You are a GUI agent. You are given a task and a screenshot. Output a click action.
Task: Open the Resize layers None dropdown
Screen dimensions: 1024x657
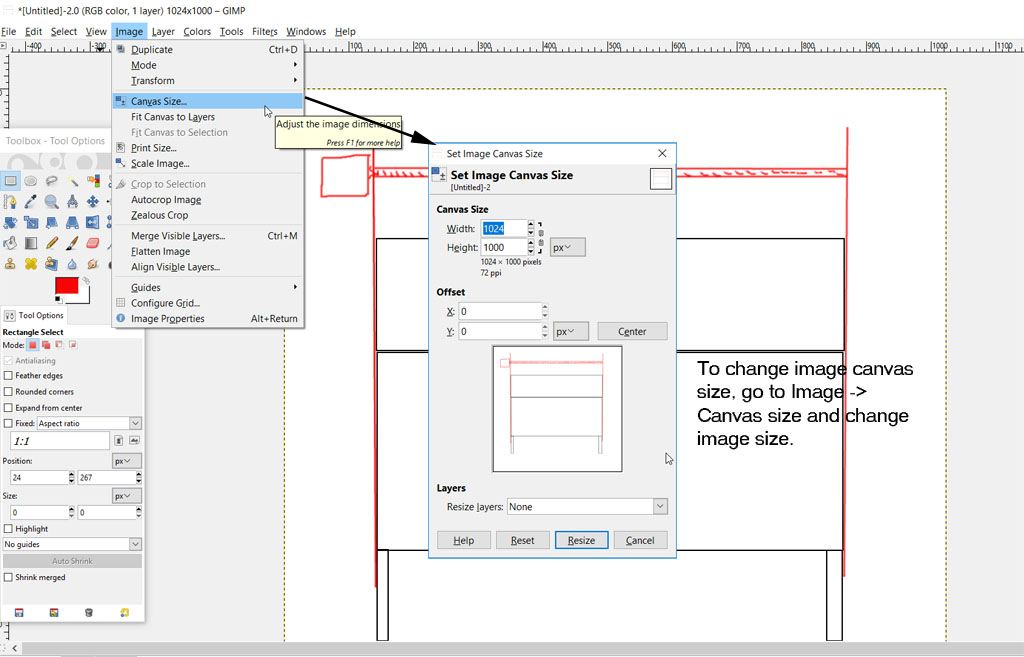[x=588, y=507]
